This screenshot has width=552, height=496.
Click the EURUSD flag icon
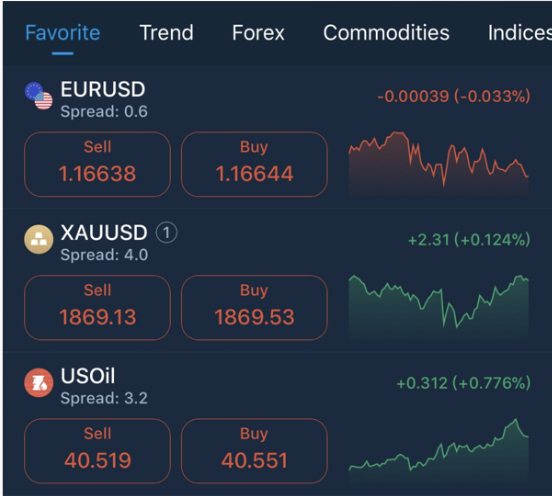tap(39, 96)
